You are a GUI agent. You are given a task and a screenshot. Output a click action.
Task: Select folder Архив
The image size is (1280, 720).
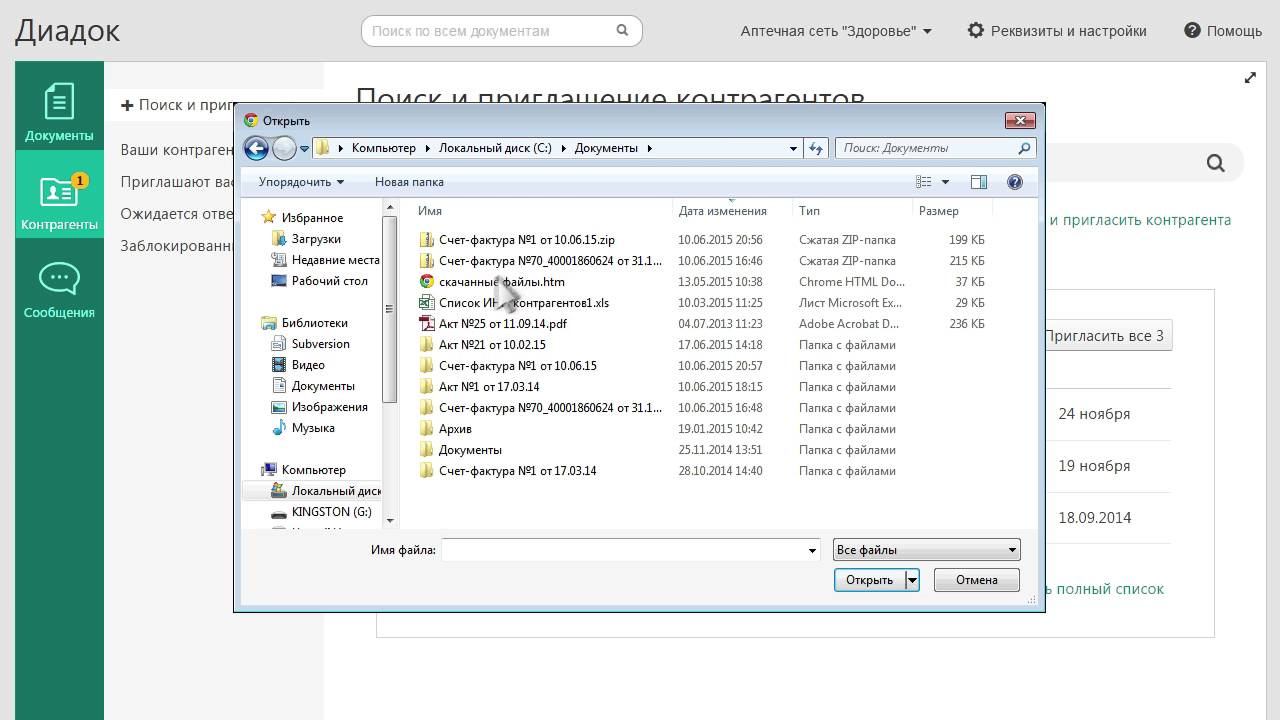tap(445, 429)
